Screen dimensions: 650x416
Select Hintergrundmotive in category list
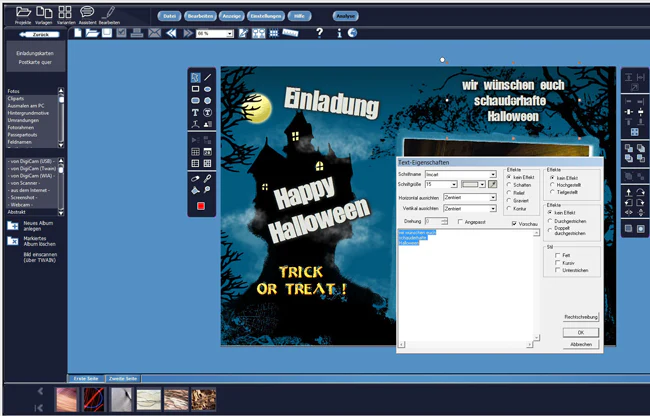(x=28, y=113)
